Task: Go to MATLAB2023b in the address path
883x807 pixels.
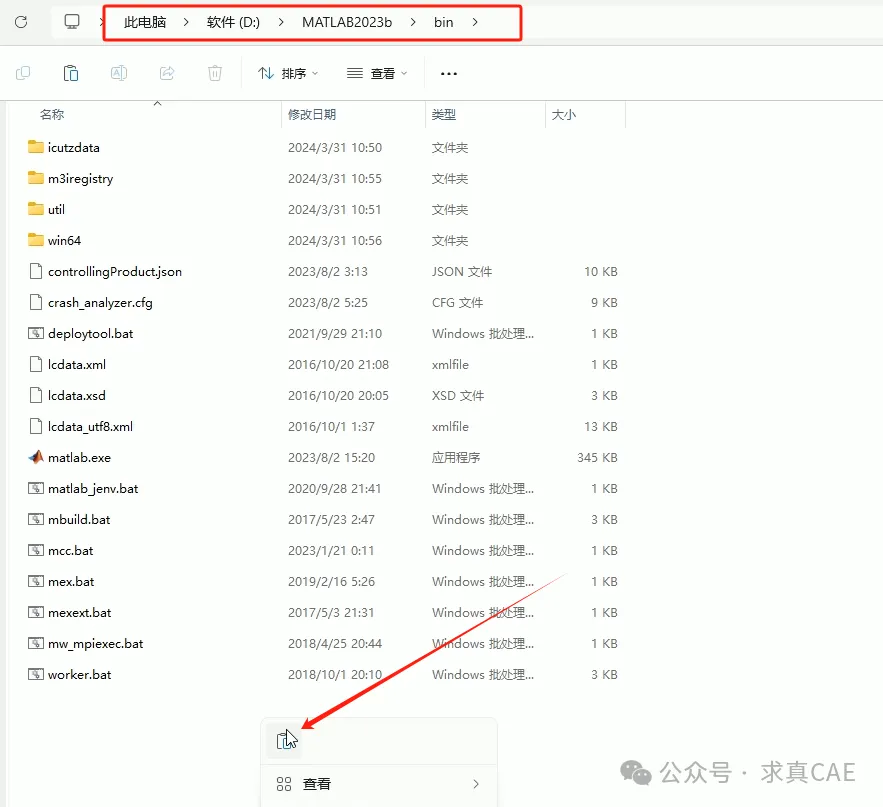Action: 347,23
